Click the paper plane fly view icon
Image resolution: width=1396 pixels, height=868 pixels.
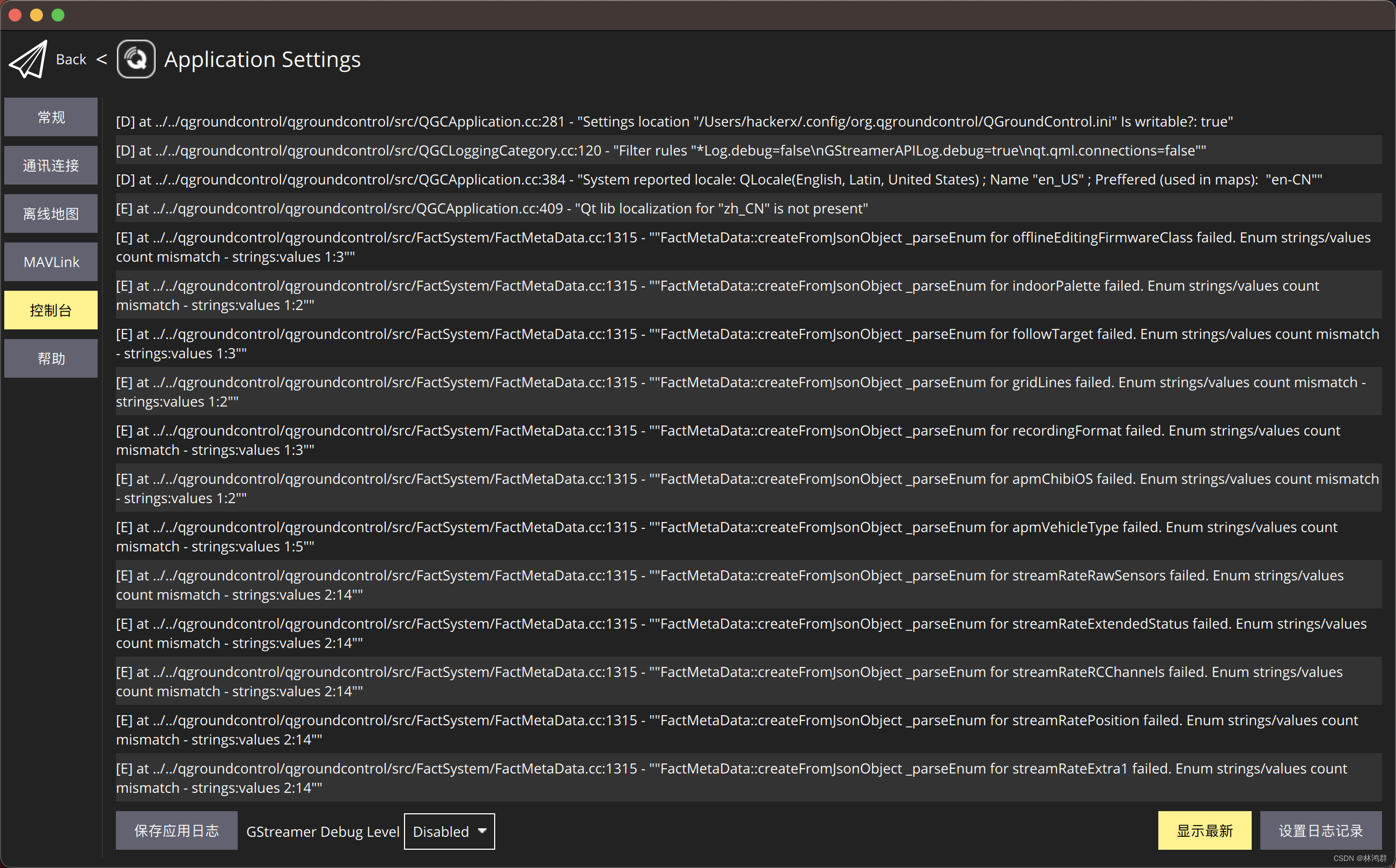pyautogui.click(x=28, y=59)
